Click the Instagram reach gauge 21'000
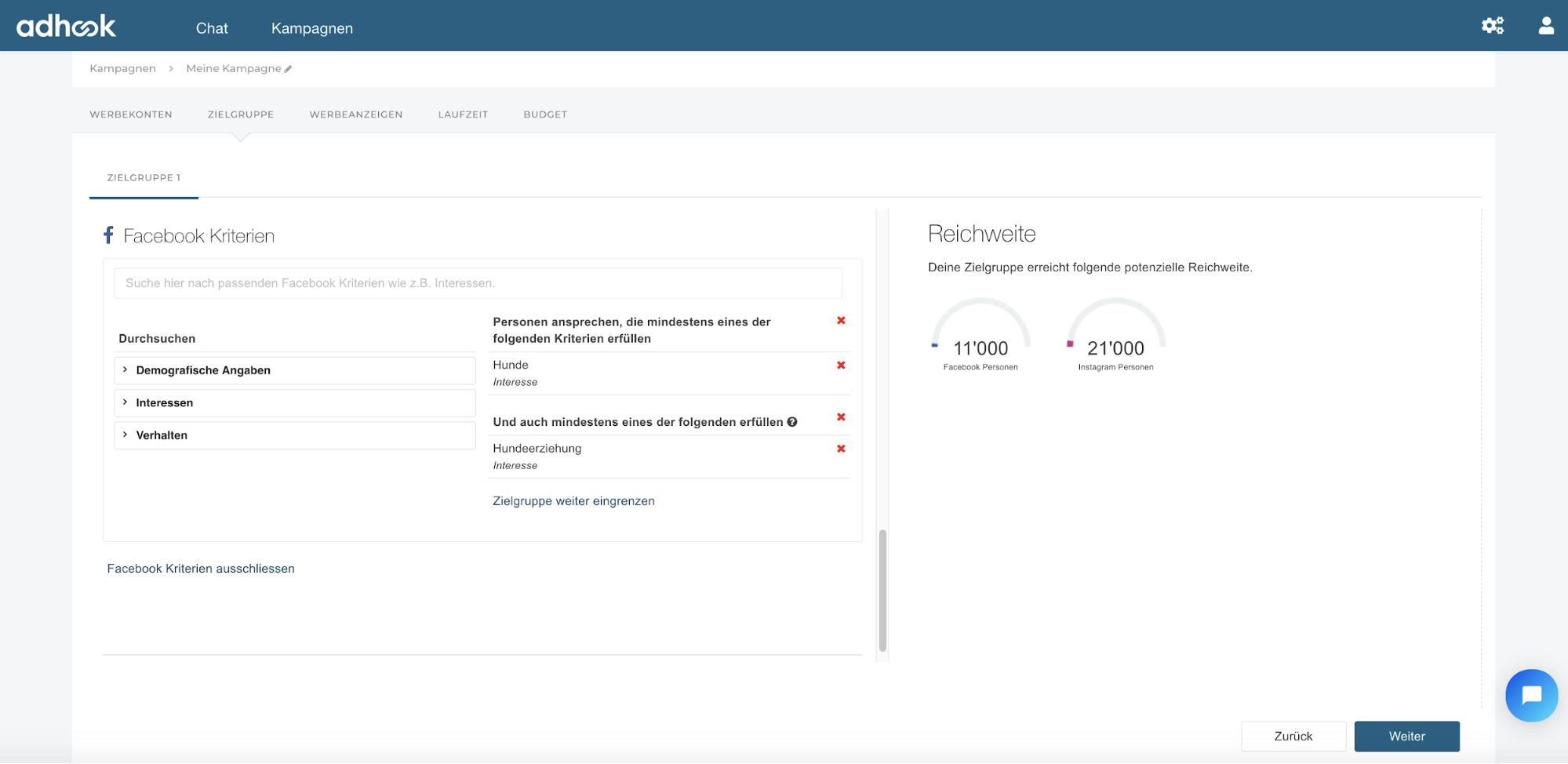 coord(1115,333)
